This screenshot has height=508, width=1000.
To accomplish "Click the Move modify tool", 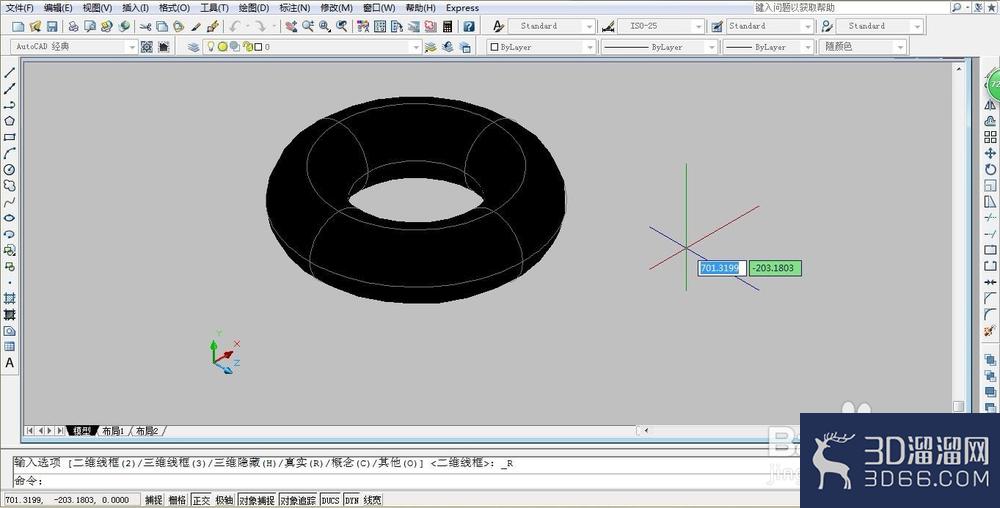I will pyautogui.click(x=990, y=154).
